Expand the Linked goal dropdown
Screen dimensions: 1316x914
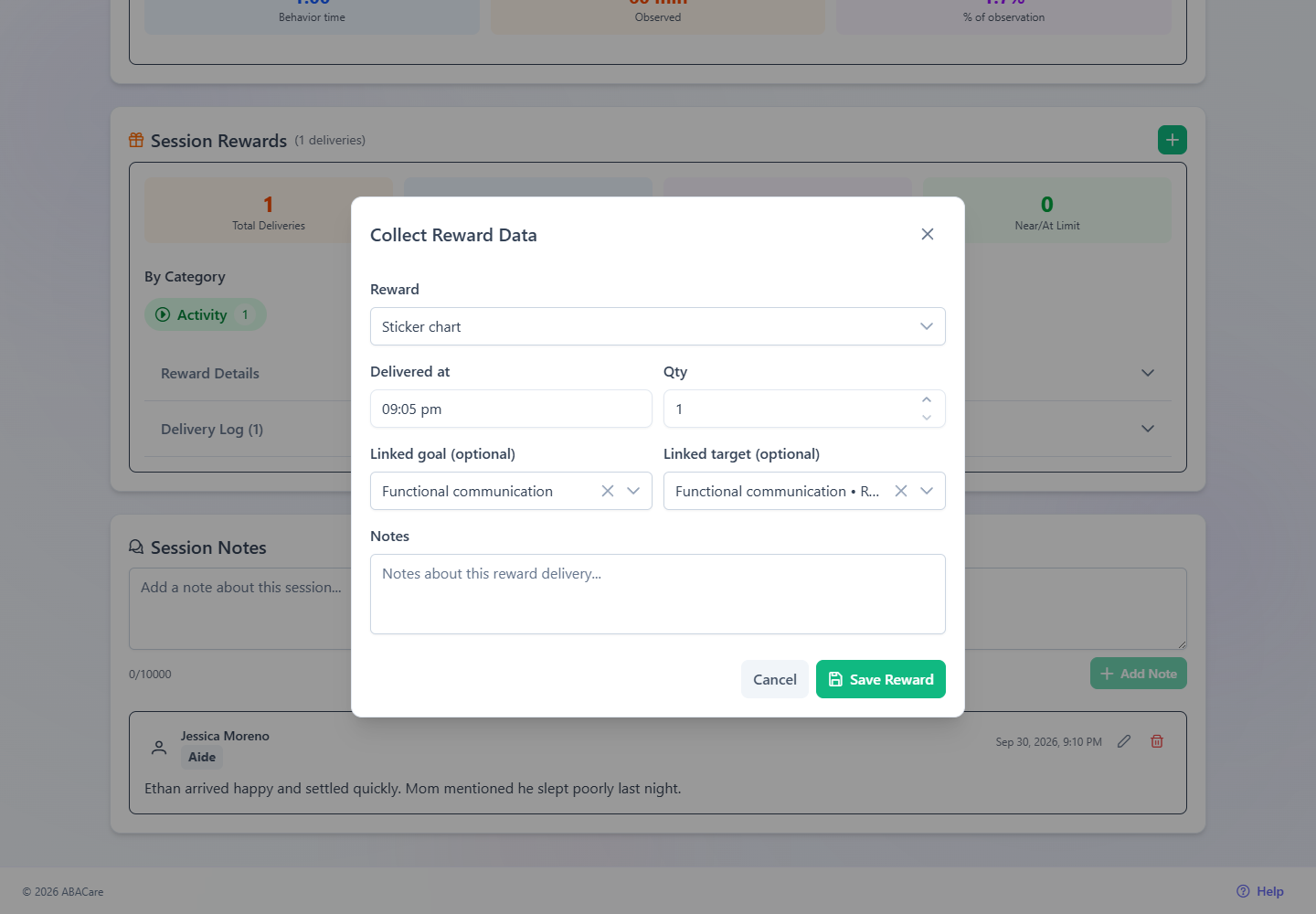633,491
